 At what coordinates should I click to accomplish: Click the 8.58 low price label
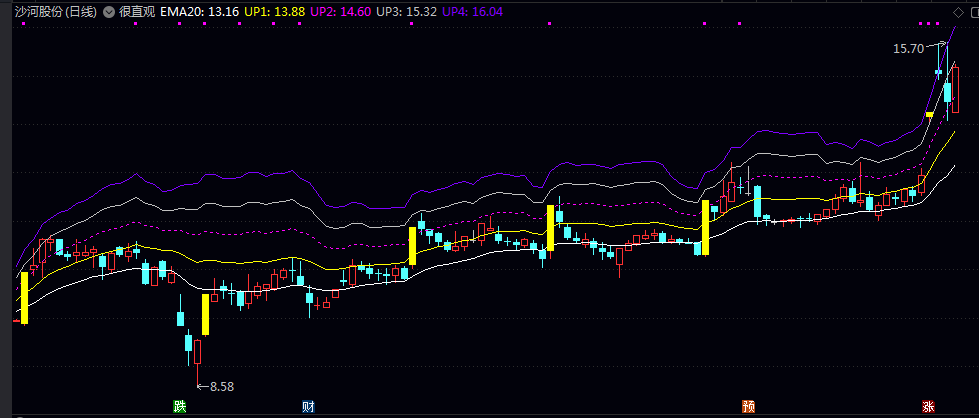tap(222, 387)
